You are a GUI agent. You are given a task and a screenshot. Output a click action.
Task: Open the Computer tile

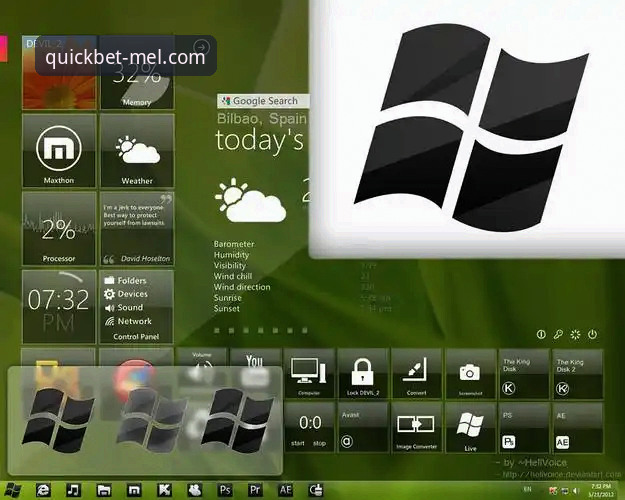pos(309,374)
